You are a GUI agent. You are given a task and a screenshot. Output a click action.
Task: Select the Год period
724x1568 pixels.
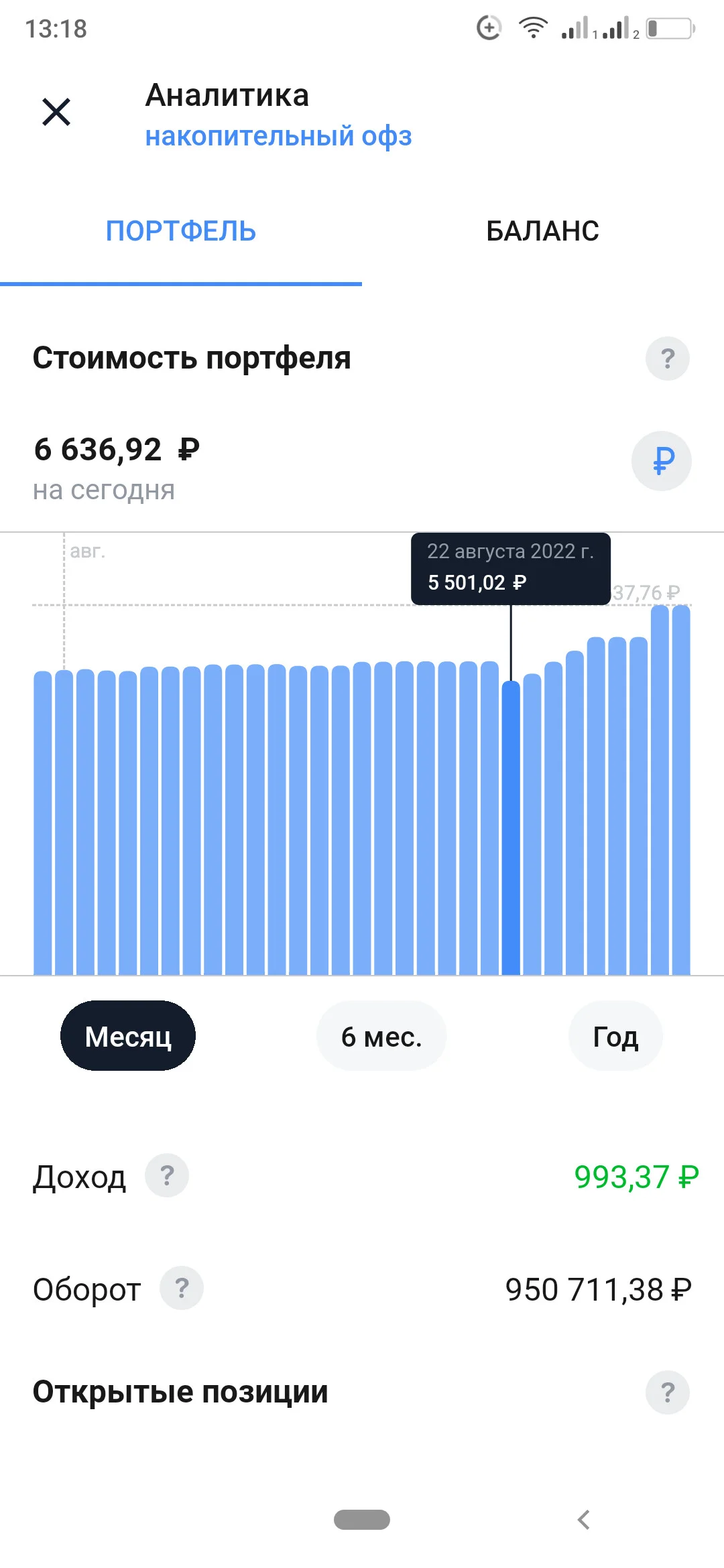tap(615, 1036)
